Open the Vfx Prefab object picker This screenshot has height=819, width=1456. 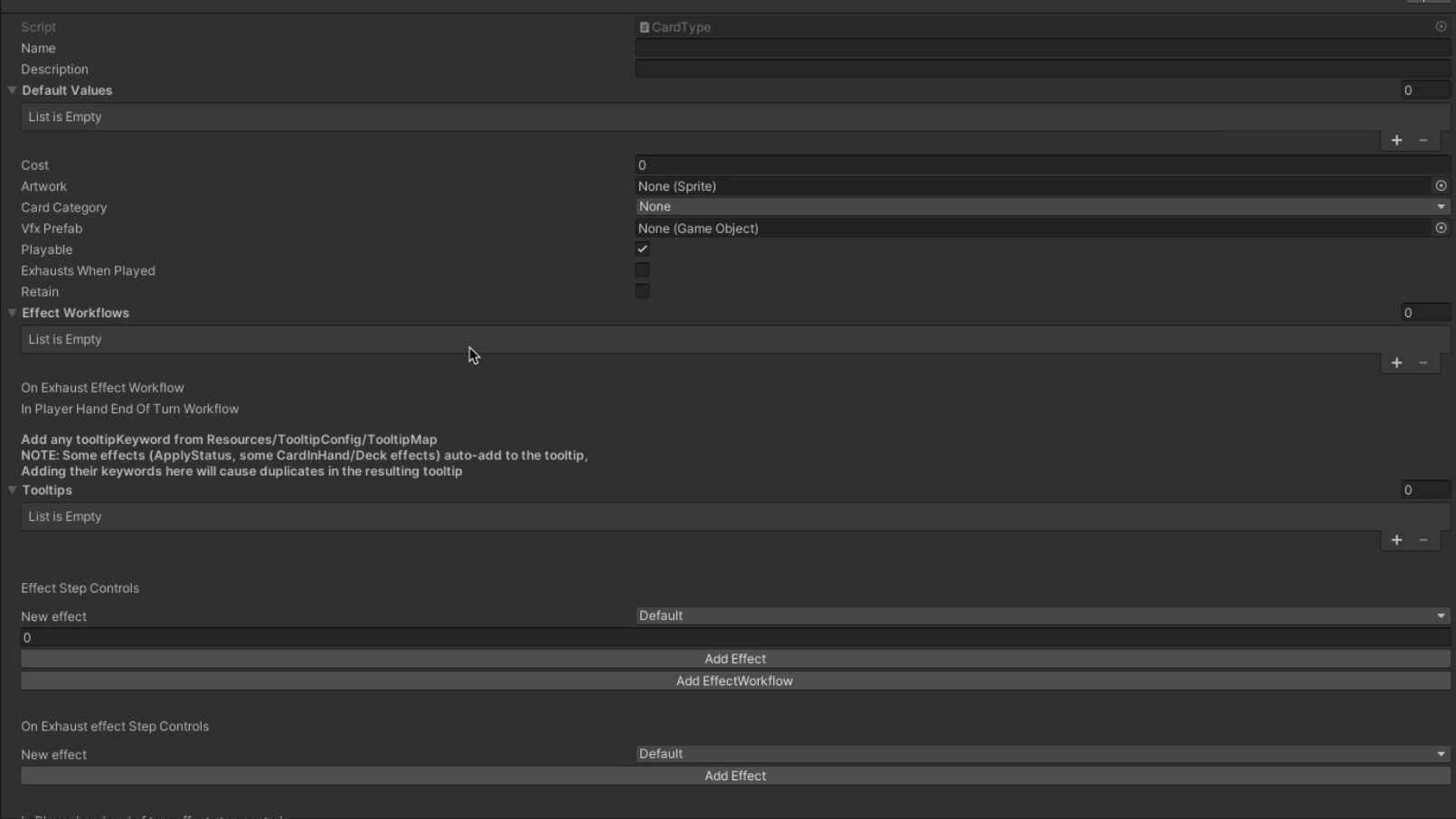point(1441,229)
